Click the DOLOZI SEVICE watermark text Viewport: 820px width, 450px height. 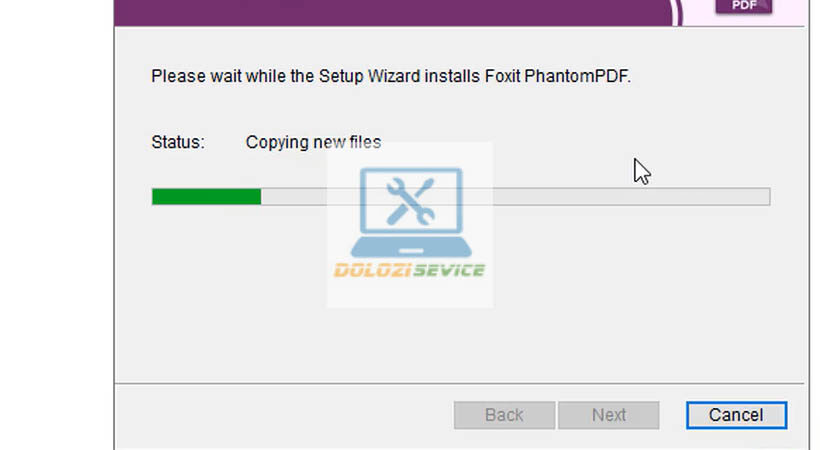(410, 270)
